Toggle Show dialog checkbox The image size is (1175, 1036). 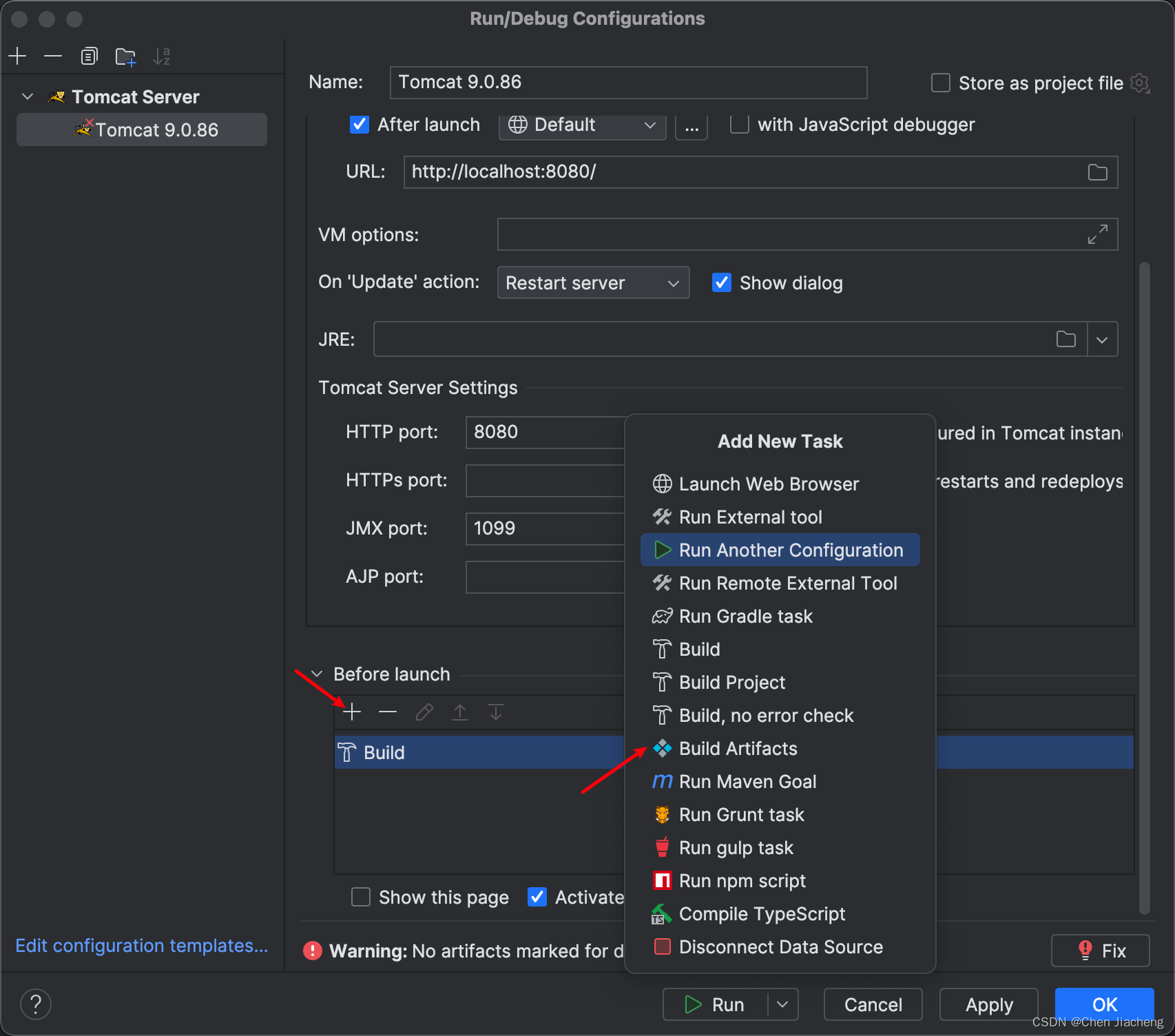(722, 282)
